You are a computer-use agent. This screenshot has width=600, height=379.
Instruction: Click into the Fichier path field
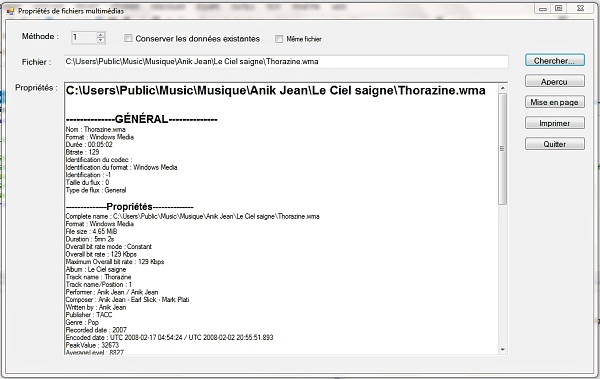pos(286,62)
